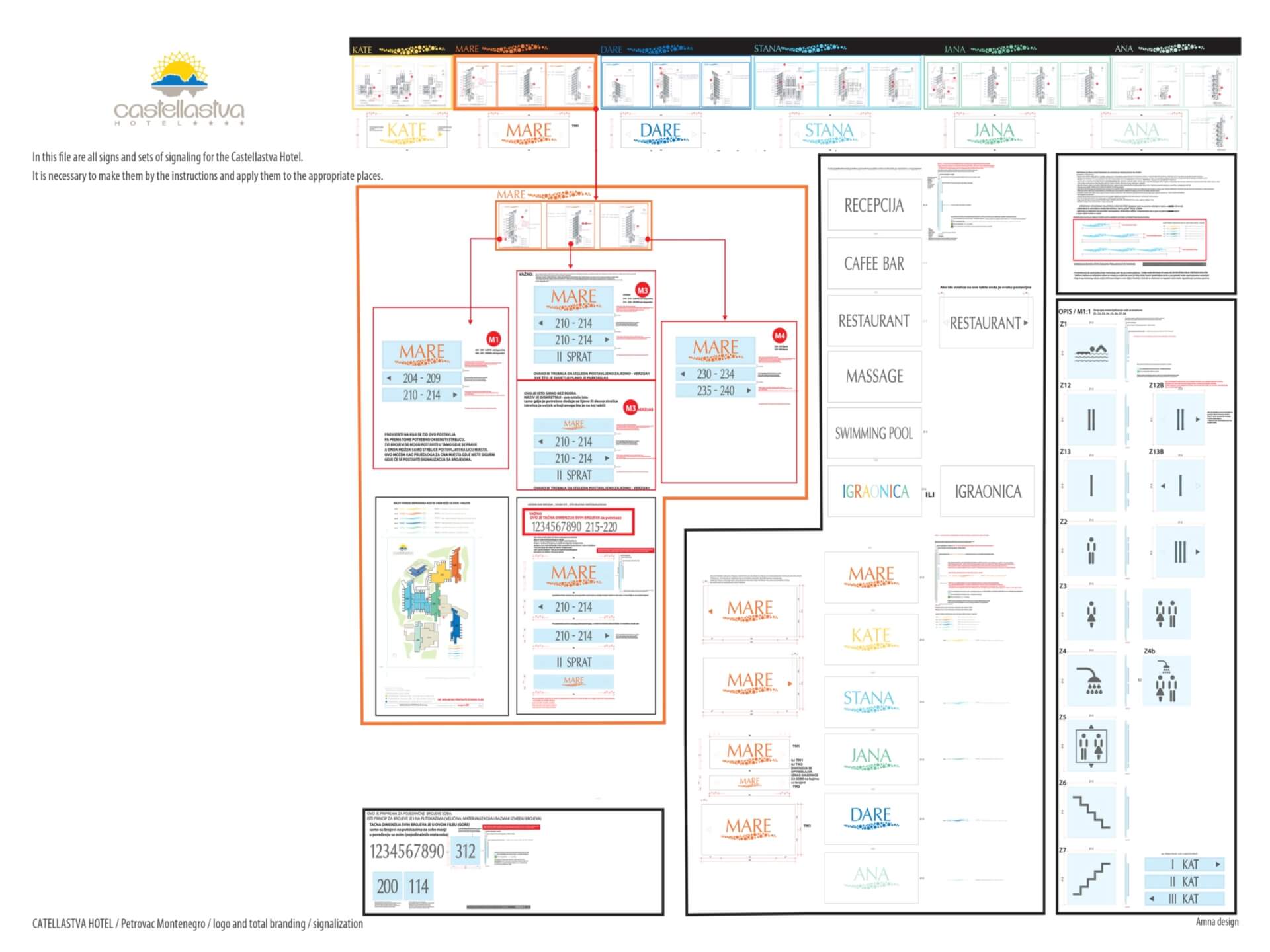Viewport: 1270px width, 952px height.
Task: Click the gray IGRAONICA sign
Action: click(x=987, y=491)
